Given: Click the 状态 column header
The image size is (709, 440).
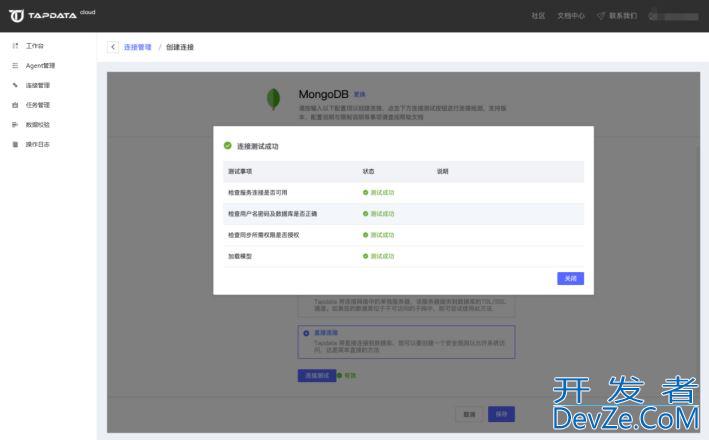Looking at the screenshot, I should [x=369, y=171].
